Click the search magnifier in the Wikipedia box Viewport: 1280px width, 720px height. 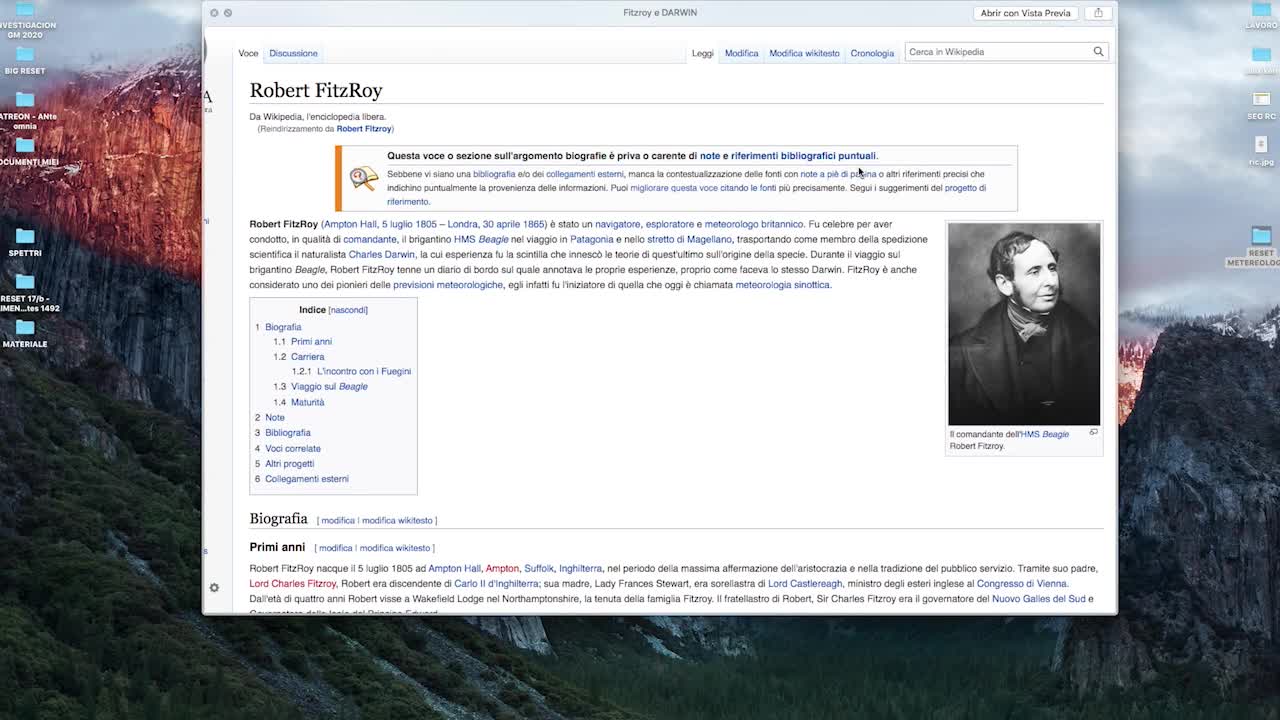point(1098,52)
